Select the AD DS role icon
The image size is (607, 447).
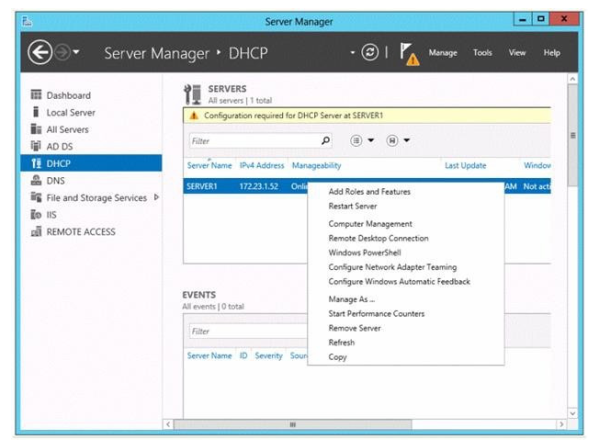click(36, 146)
